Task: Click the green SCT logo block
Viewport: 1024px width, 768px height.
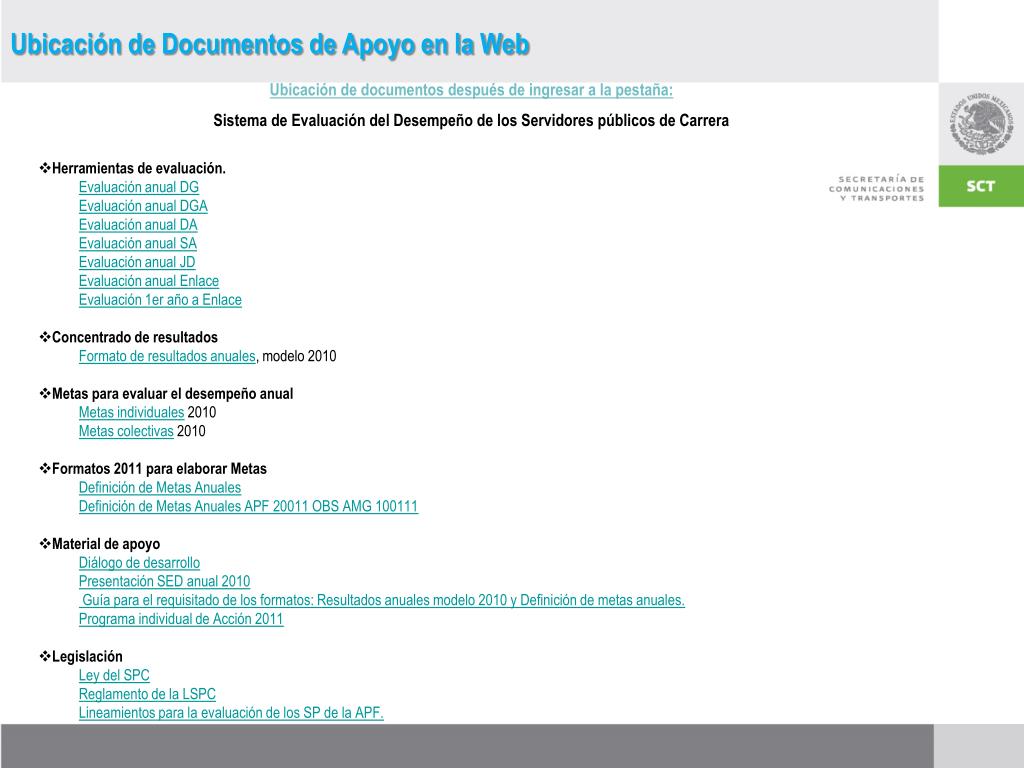Action: 981,186
